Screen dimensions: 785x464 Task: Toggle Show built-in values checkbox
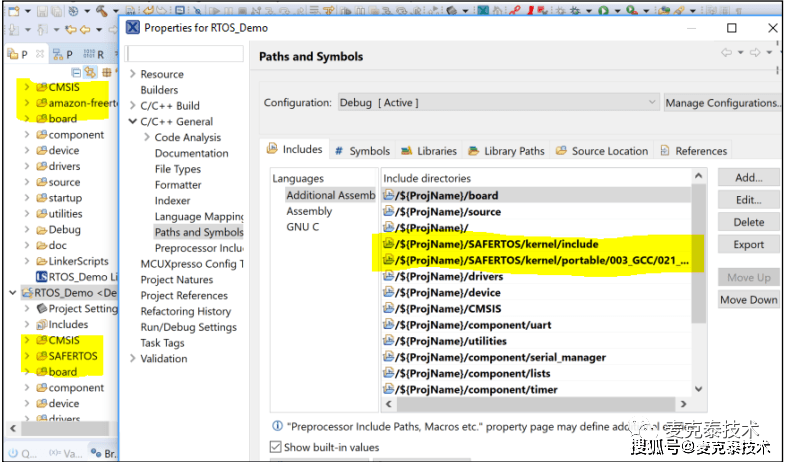pyautogui.click(x=276, y=447)
